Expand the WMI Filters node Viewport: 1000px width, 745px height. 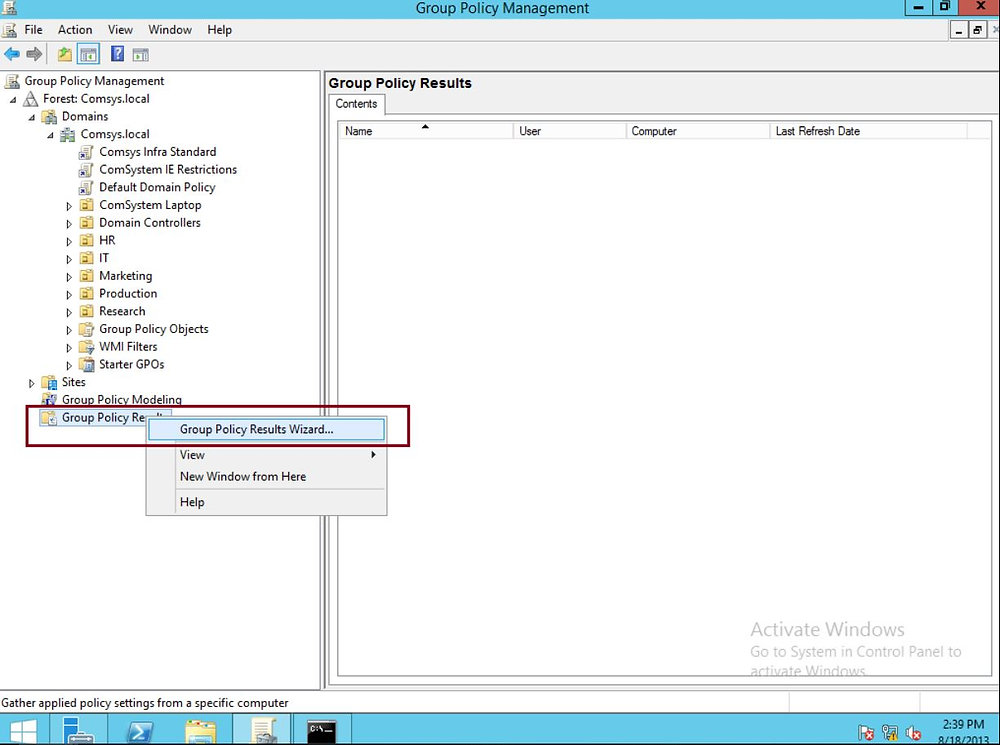68,346
